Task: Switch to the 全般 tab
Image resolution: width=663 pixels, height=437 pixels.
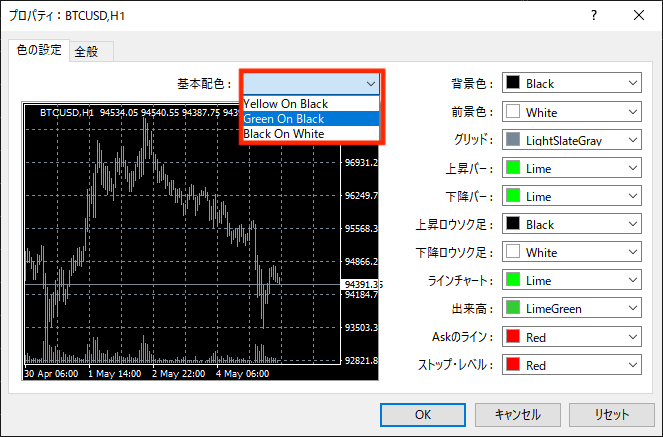Action: tap(91, 52)
